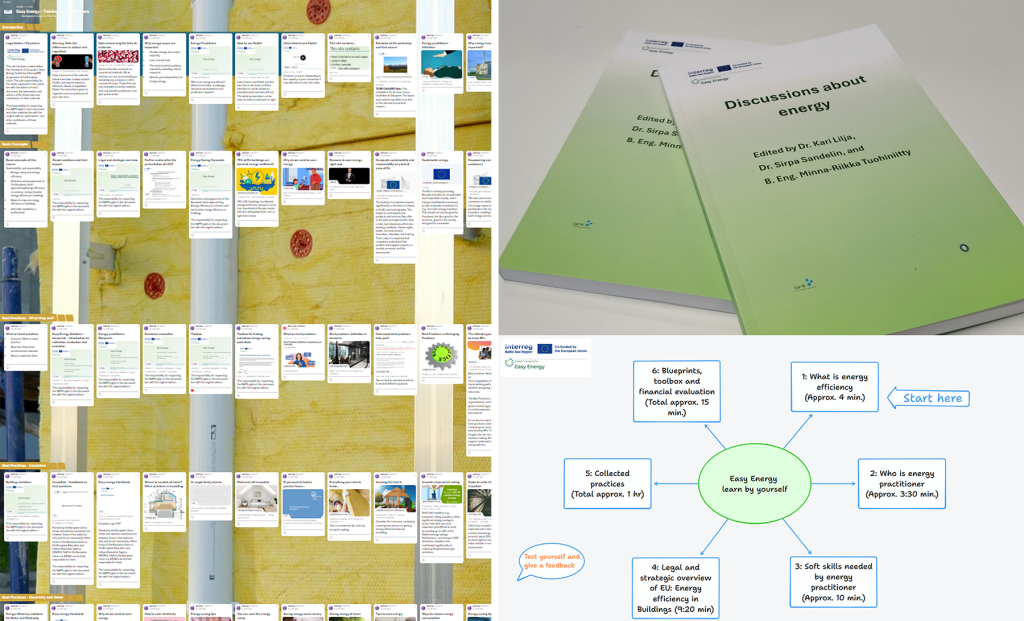This screenshot has height=621, width=1024.
Task: Click the play button on the video card
Action: pyautogui.click(x=303, y=57)
